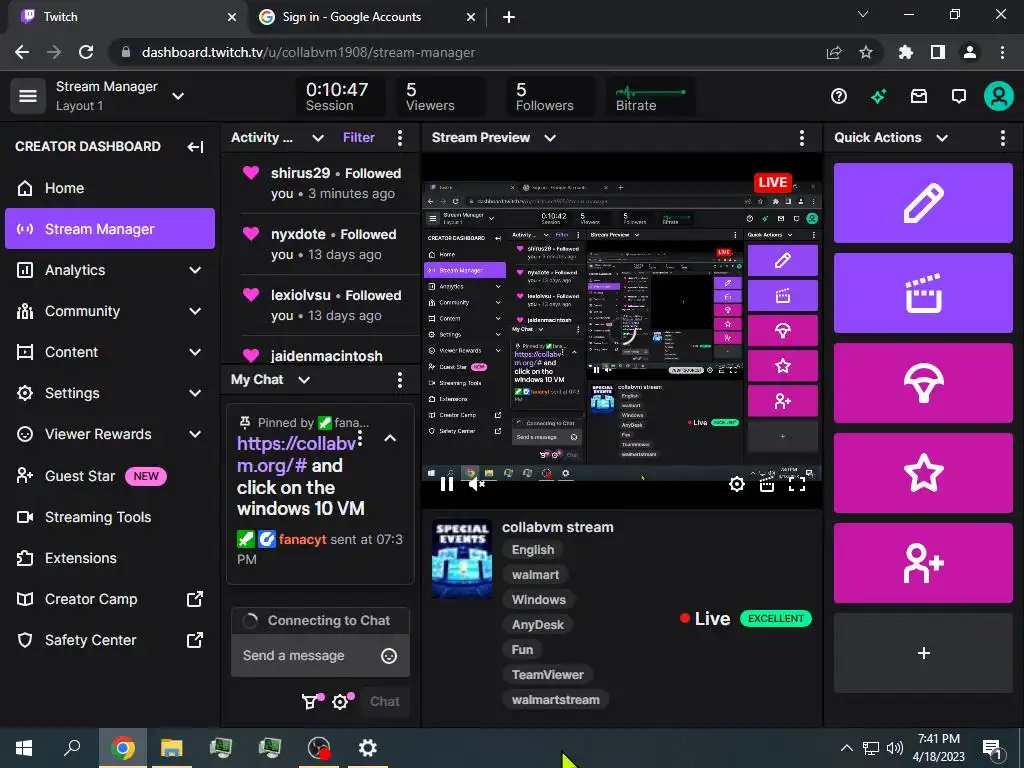Expand the Activity Feed panel dropdown
This screenshot has height=768, width=1024.
pyautogui.click(x=317, y=138)
